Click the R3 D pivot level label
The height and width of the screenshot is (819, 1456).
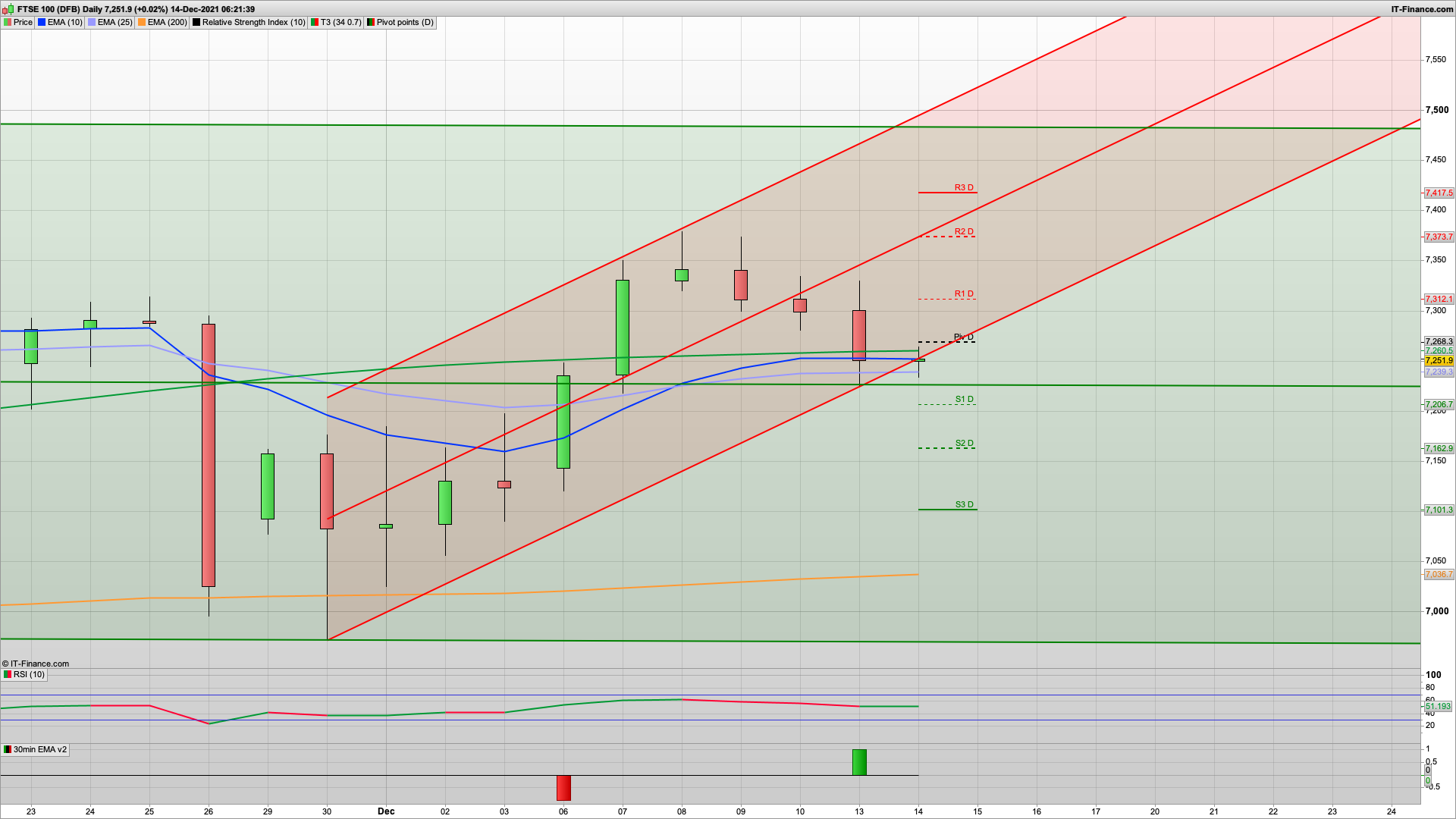[x=964, y=187]
